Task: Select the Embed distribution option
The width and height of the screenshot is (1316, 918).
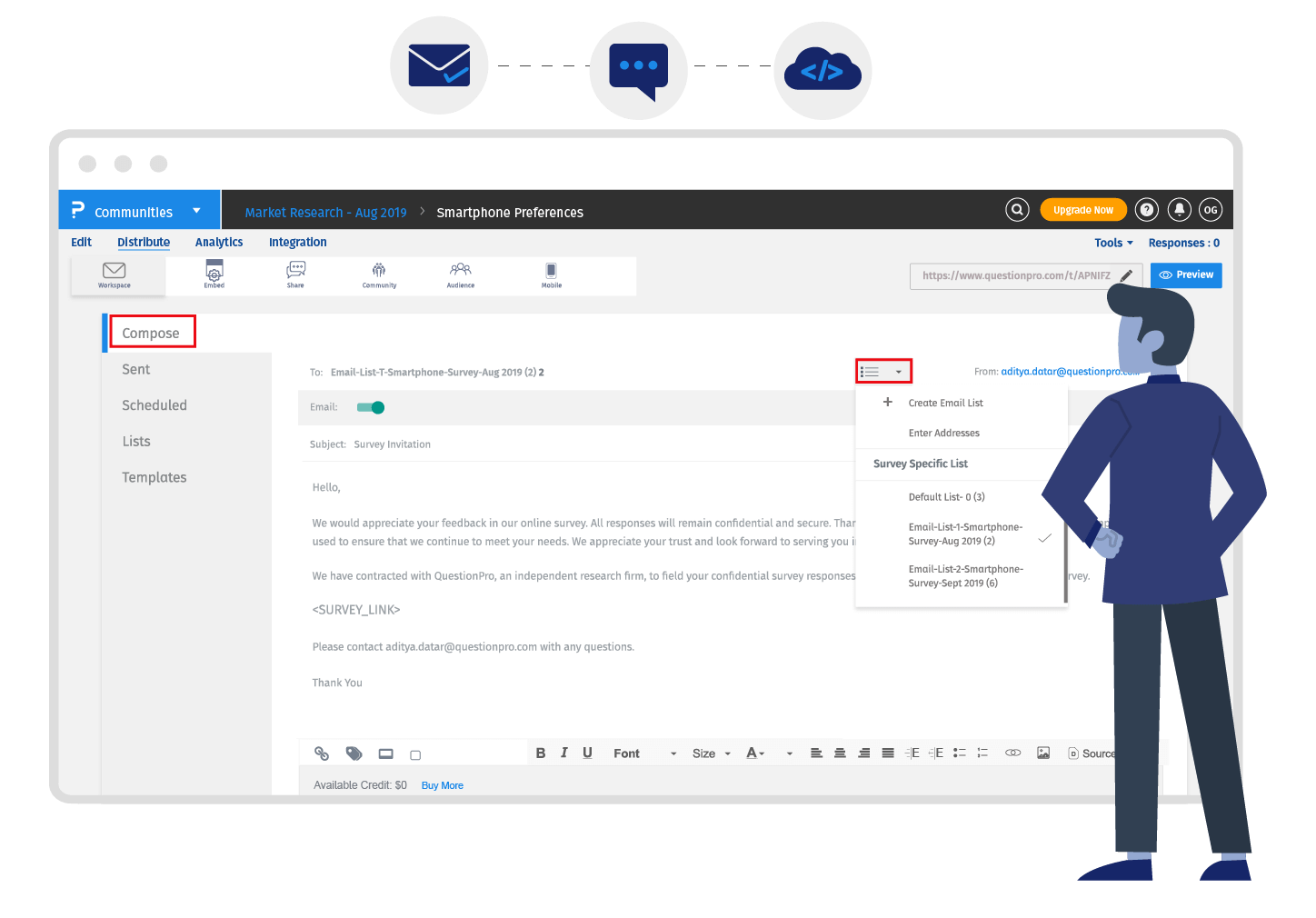Action: click(214, 274)
